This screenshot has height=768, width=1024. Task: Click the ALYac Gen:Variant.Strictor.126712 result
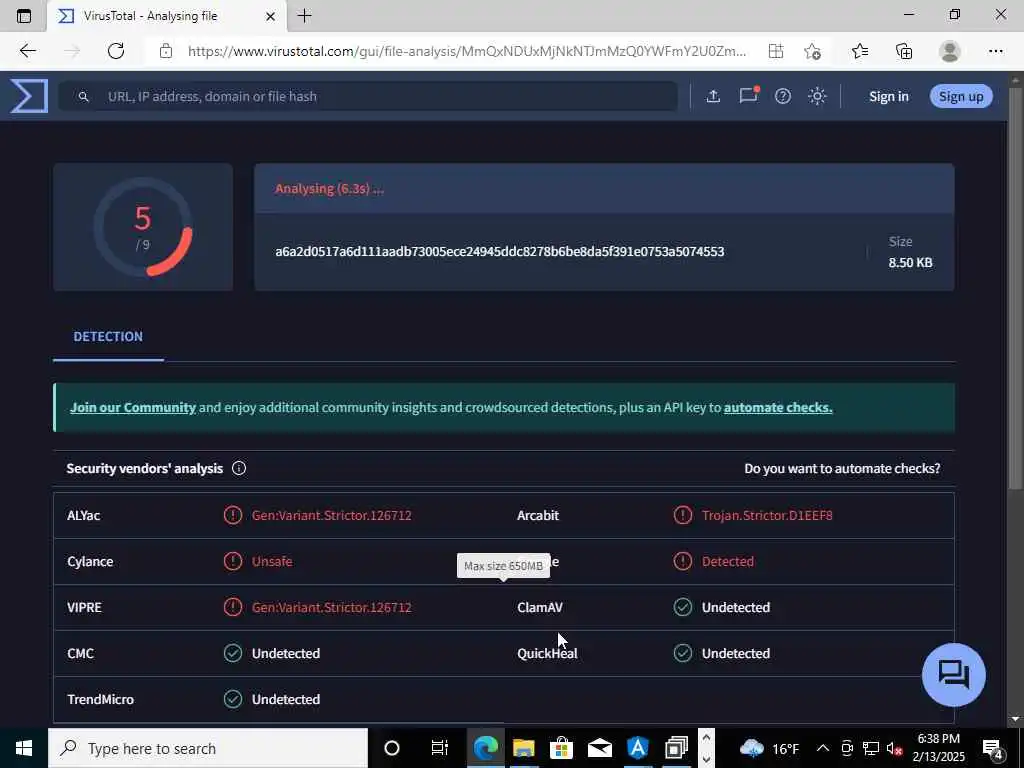[x=331, y=515]
